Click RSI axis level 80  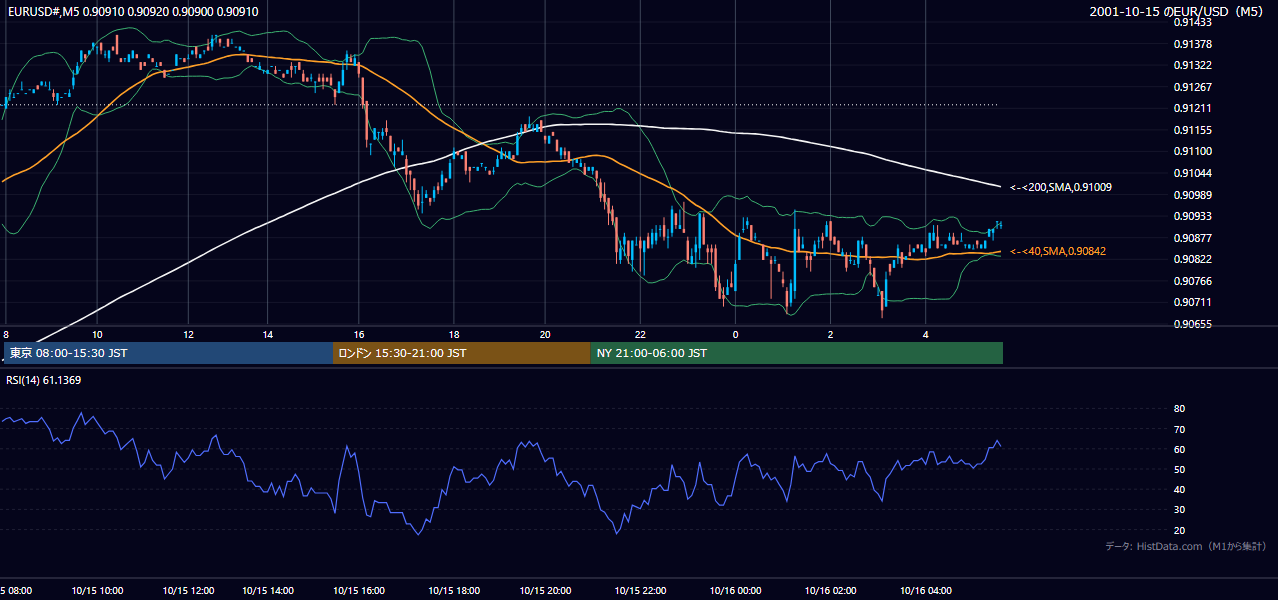coord(1179,409)
